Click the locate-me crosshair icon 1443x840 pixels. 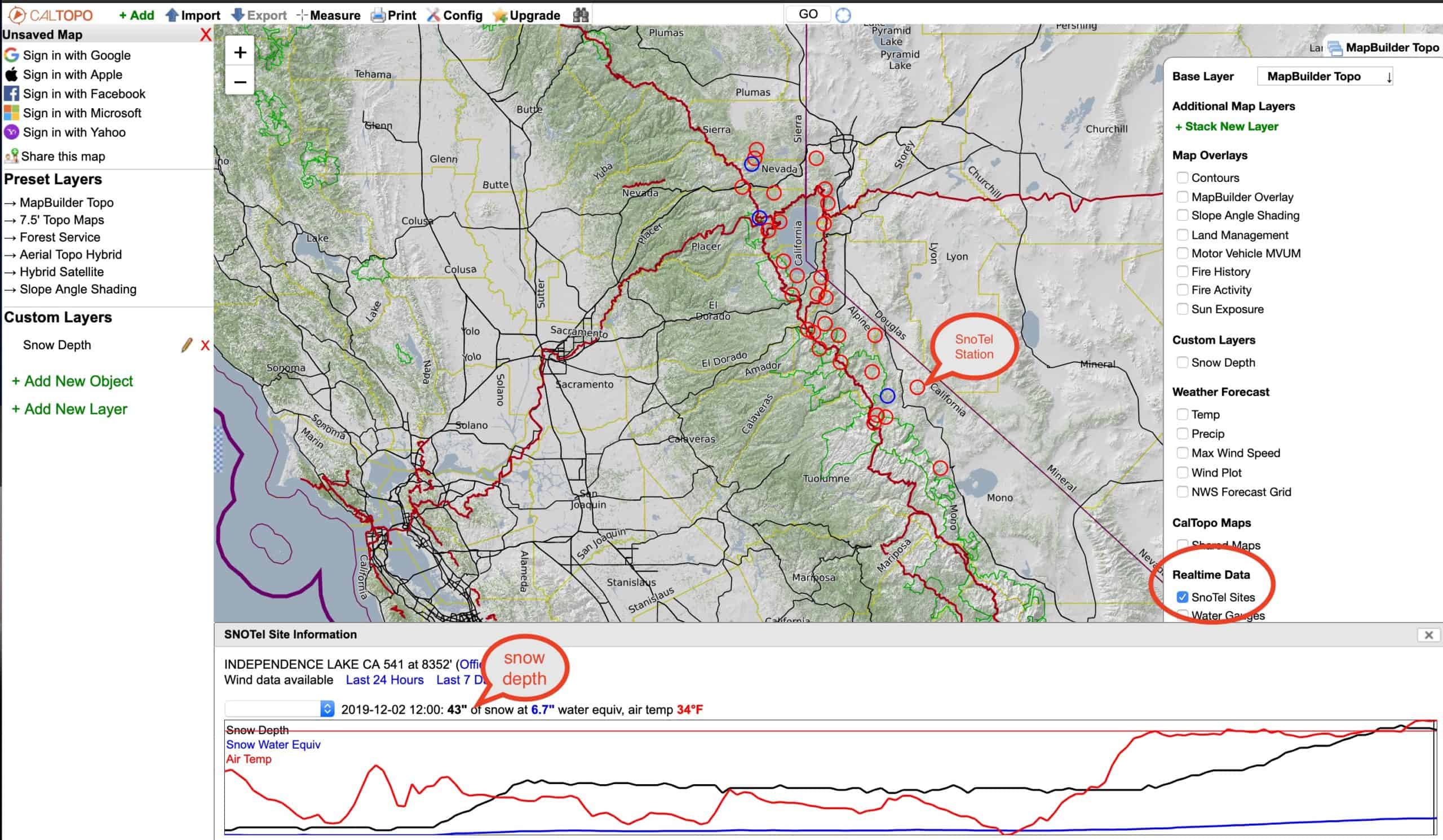coord(843,15)
